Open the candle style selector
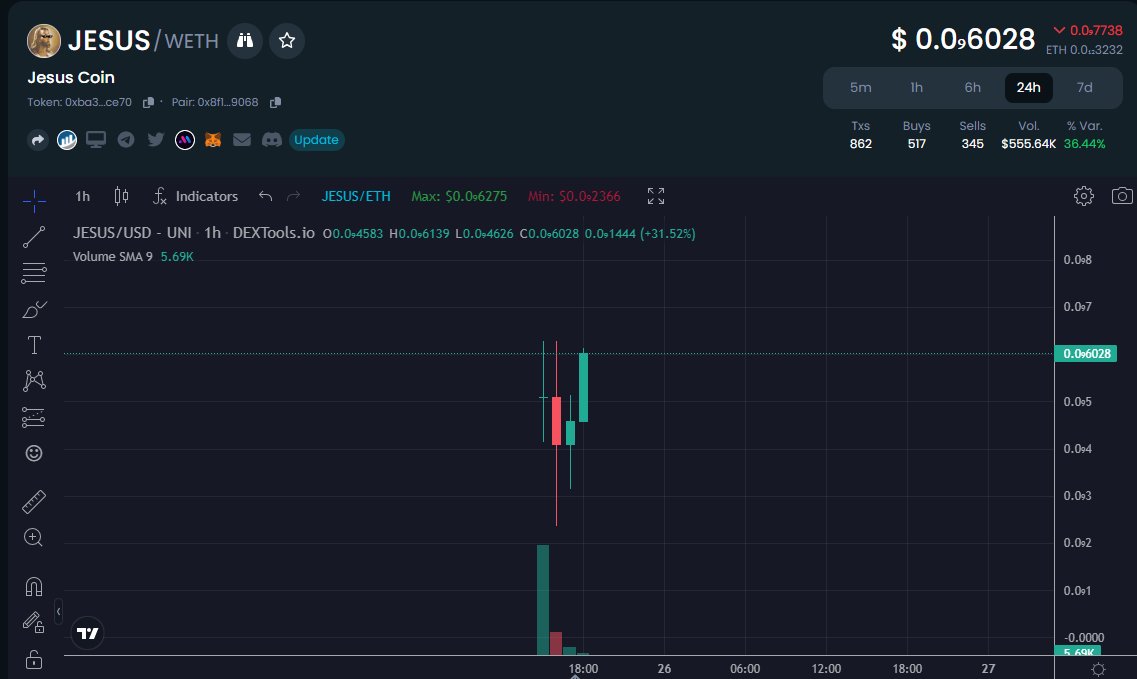This screenshot has height=679, width=1137. click(121, 196)
